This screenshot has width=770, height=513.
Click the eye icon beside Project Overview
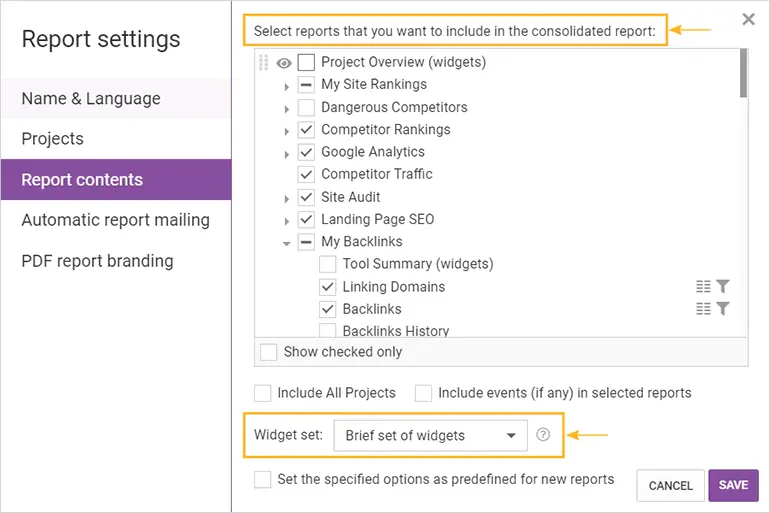pos(284,62)
